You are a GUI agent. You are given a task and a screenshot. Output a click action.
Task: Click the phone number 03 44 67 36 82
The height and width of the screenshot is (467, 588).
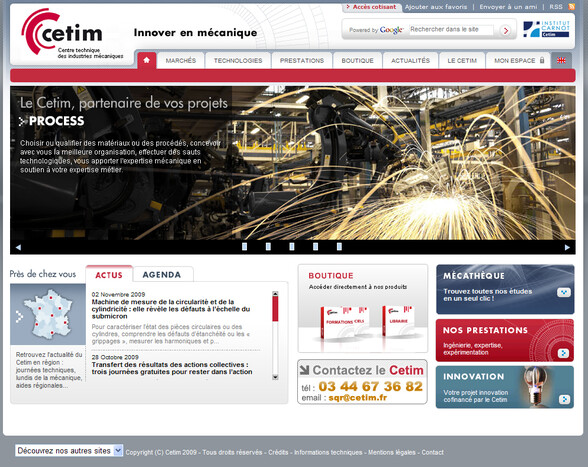tap(370, 386)
